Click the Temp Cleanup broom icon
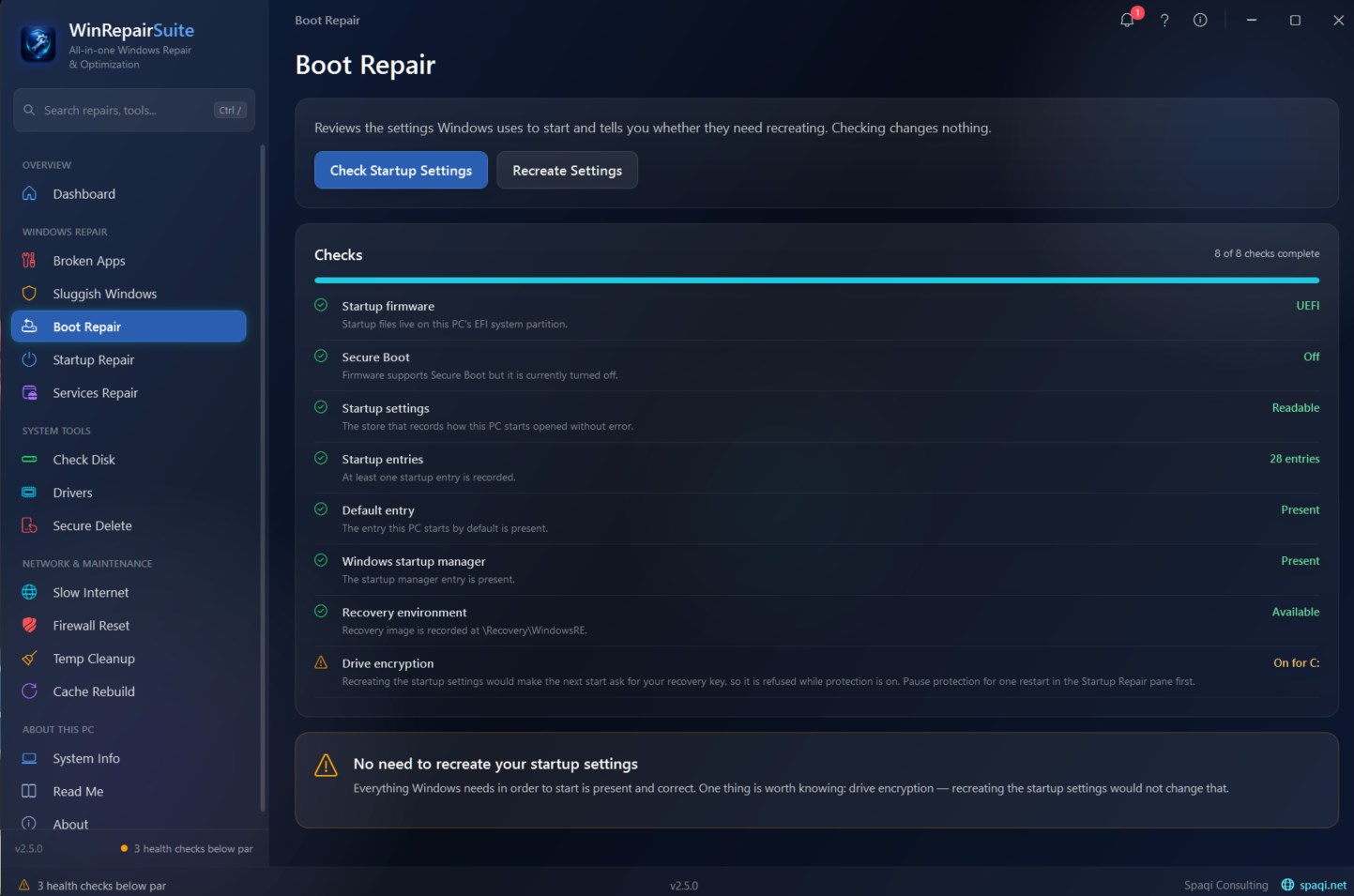This screenshot has width=1354, height=896. point(29,658)
